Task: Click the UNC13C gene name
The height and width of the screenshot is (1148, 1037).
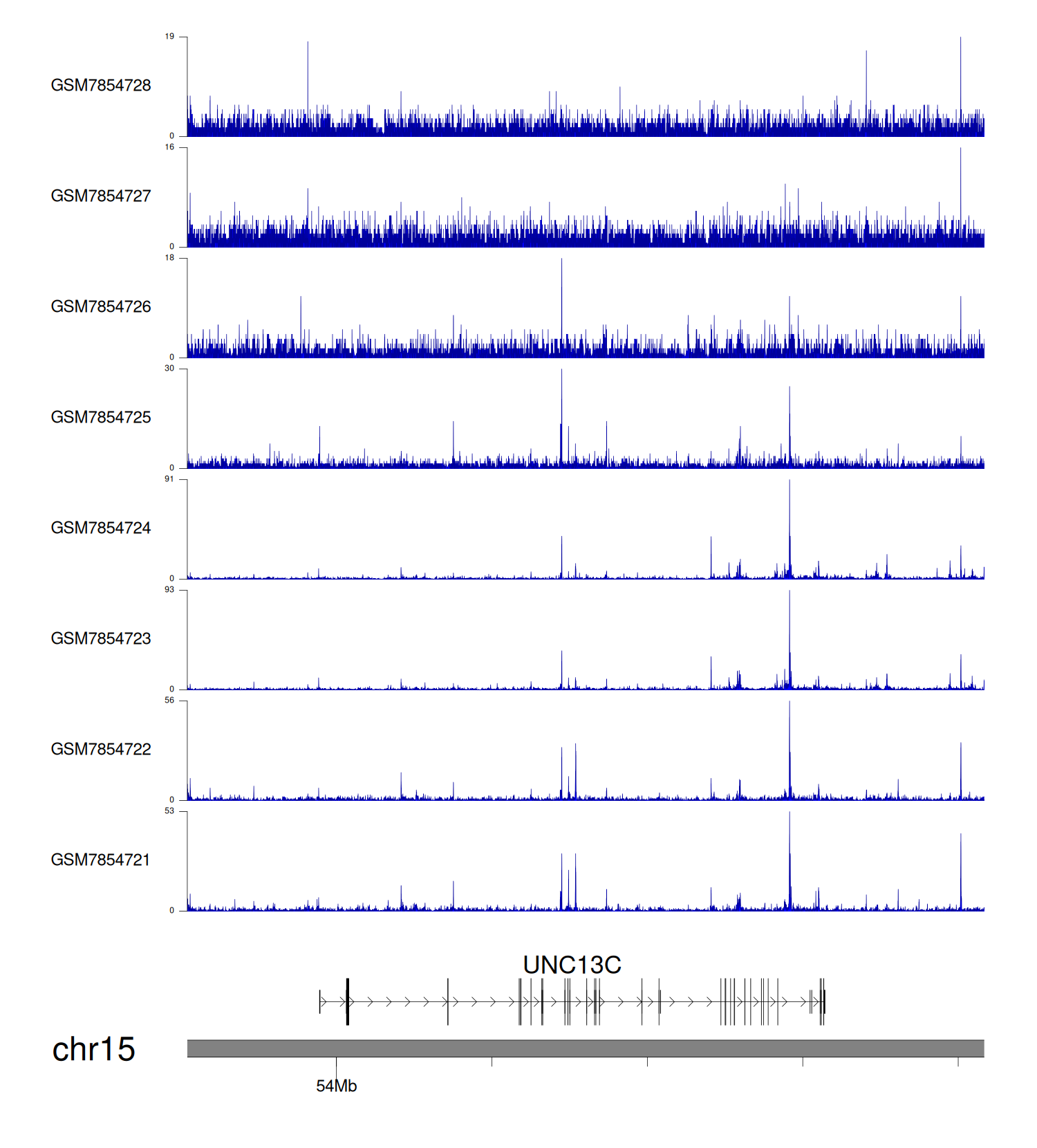Action: click(572, 965)
